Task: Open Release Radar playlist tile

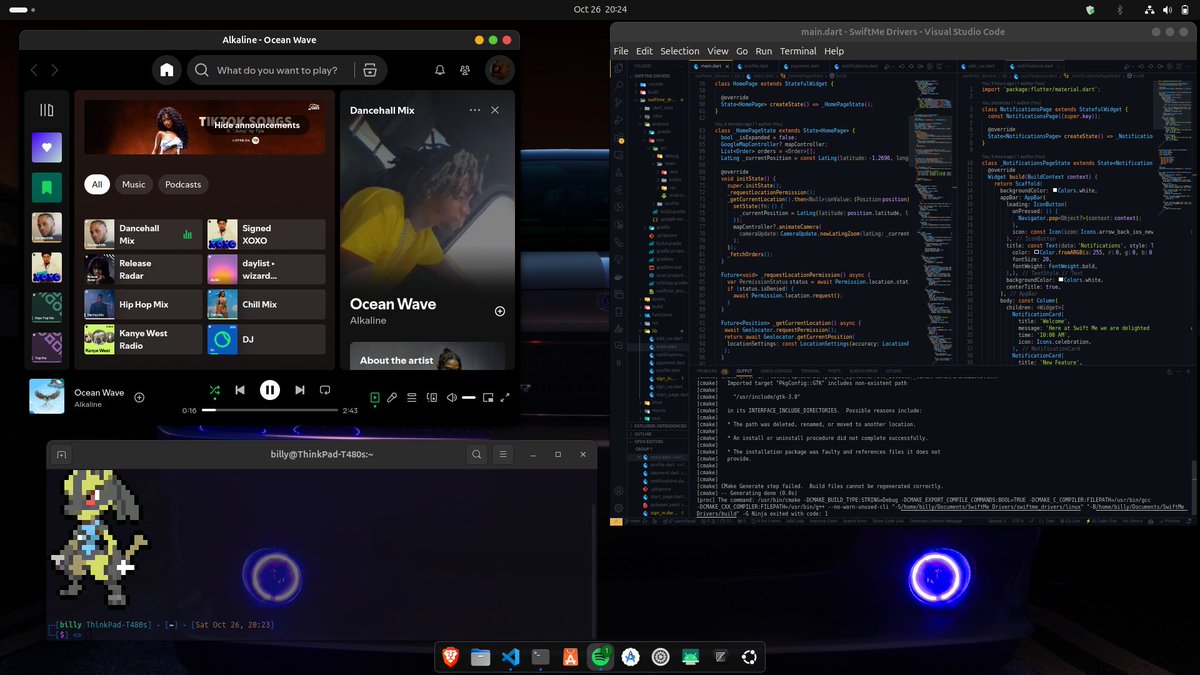Action: coord(143,270)
